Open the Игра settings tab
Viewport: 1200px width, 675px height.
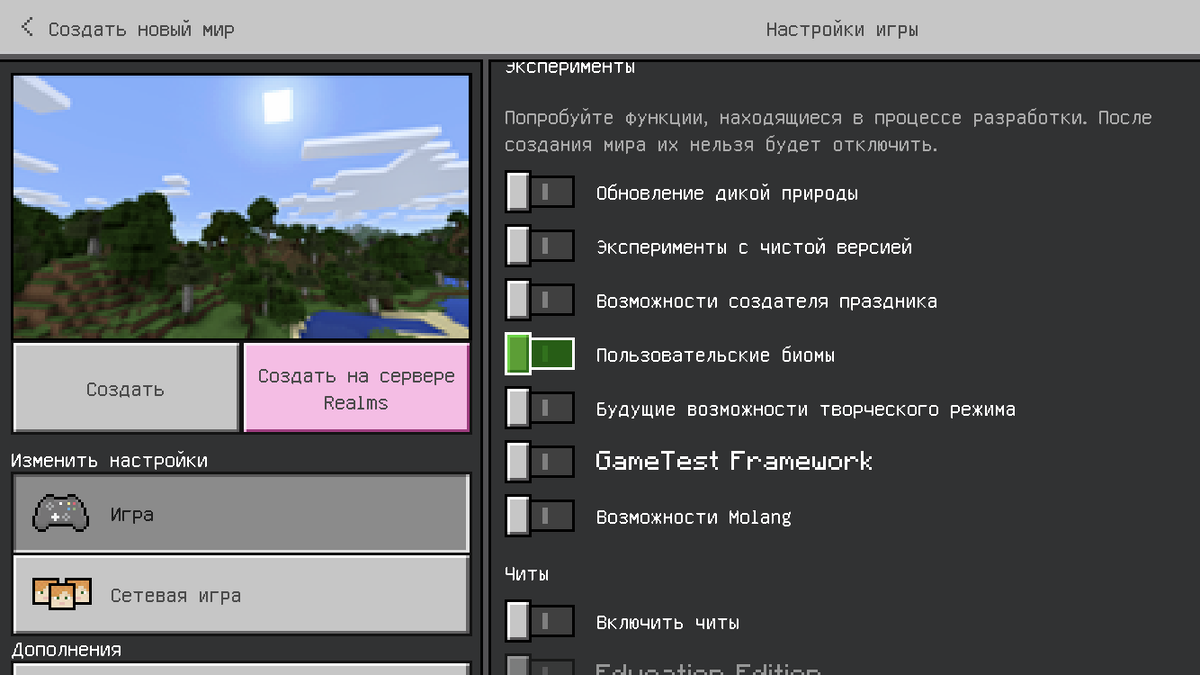[241, 514]
